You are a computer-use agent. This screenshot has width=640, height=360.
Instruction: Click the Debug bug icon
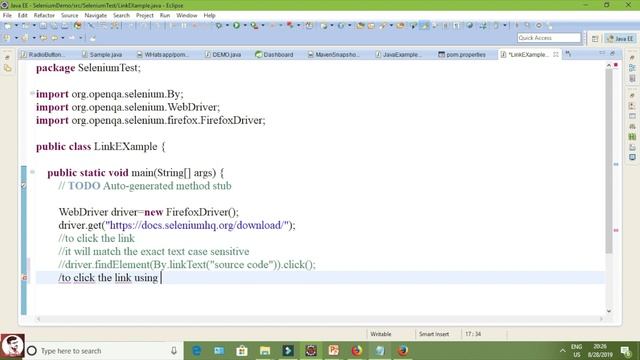[218, 26]
